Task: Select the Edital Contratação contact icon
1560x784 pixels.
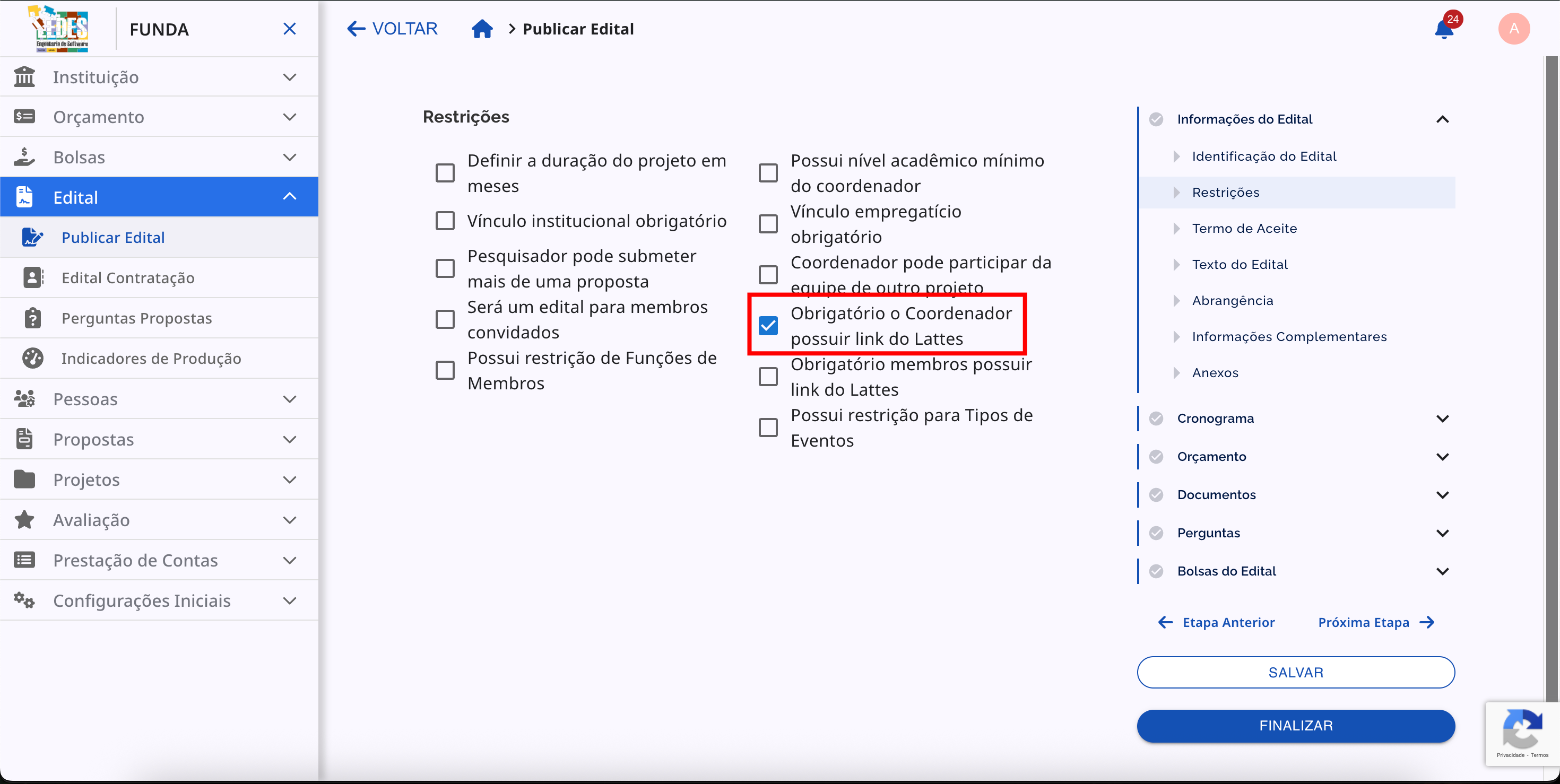Action: (33, 277)
